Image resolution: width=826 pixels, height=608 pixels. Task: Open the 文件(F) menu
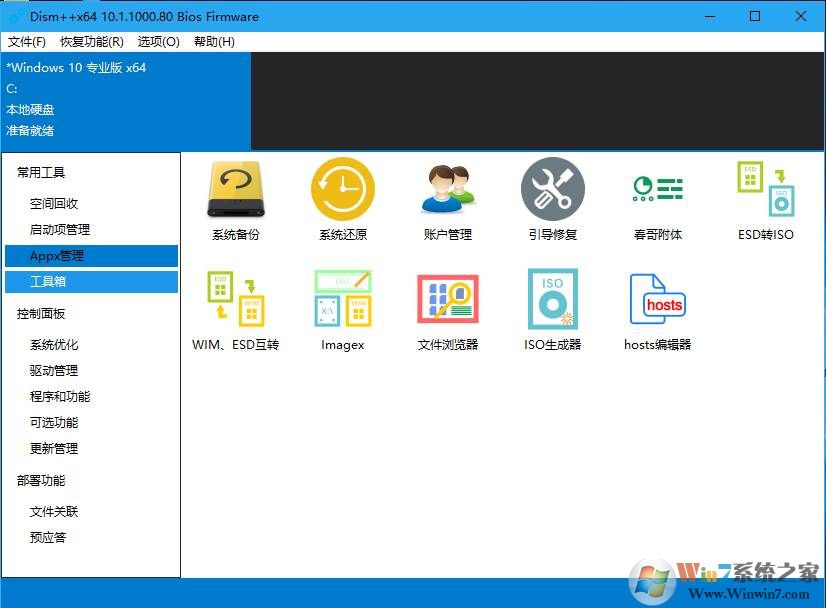pos(27,42)
